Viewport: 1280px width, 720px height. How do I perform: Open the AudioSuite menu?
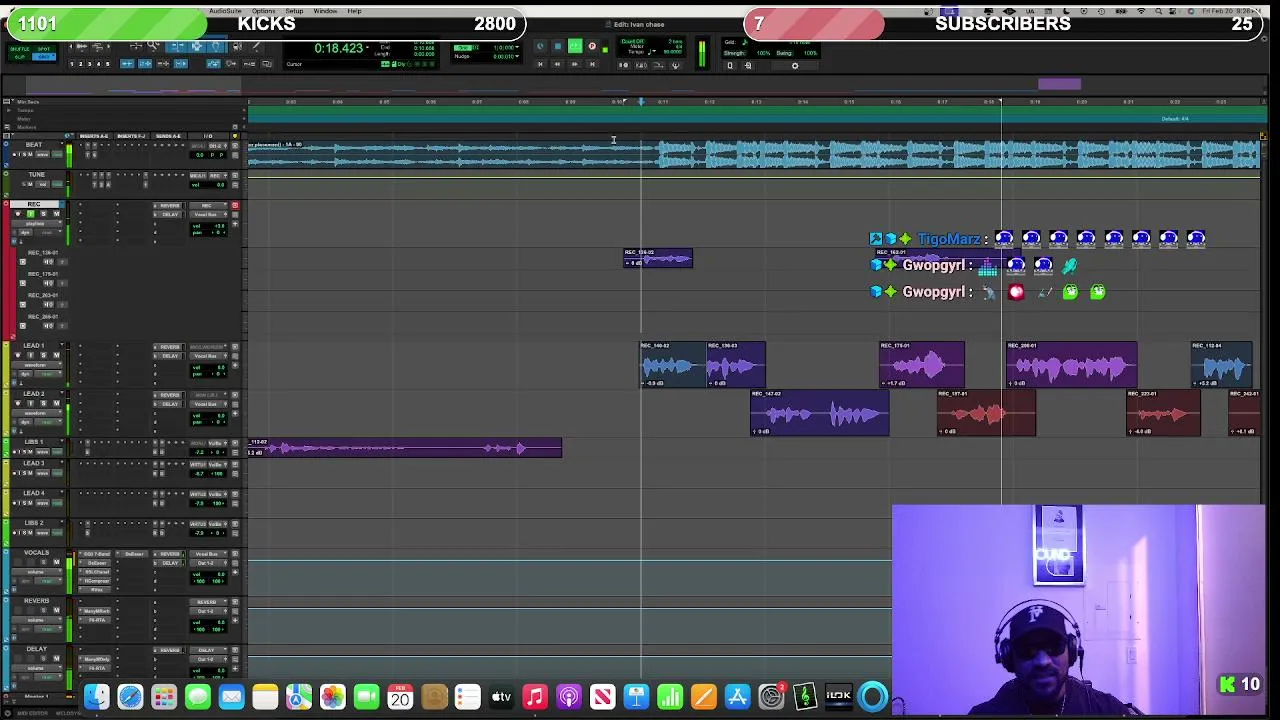tap(226, 11)
